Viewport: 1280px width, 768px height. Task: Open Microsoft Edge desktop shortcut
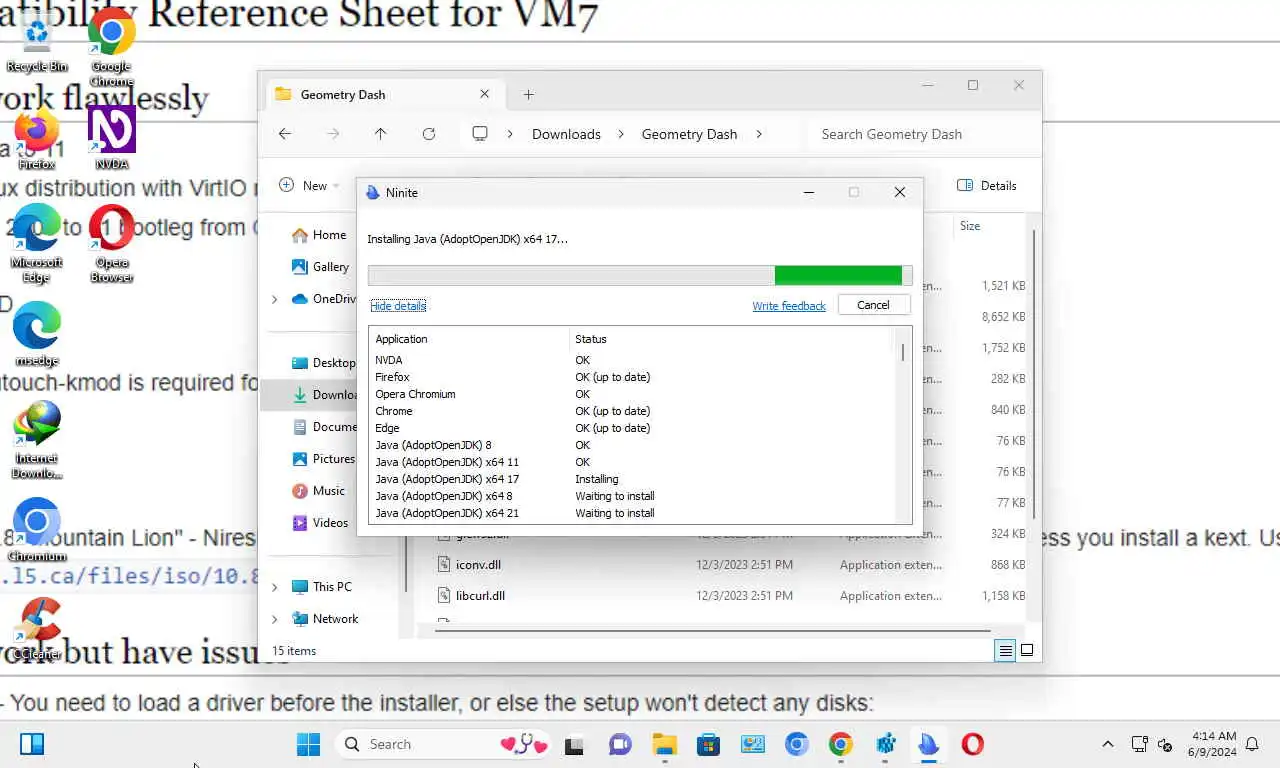click(37, 243)
